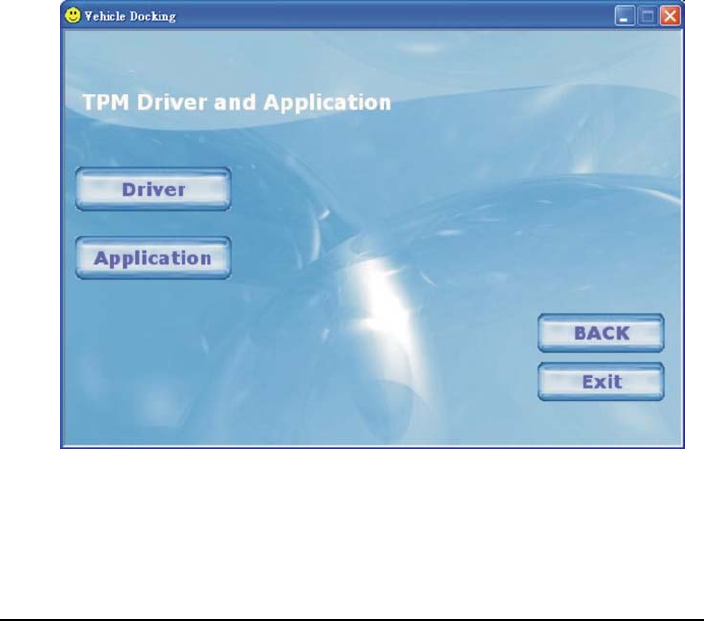Go back using the BACK button
The height and width of the screenshot is (621, 704).
pos(601,333)
